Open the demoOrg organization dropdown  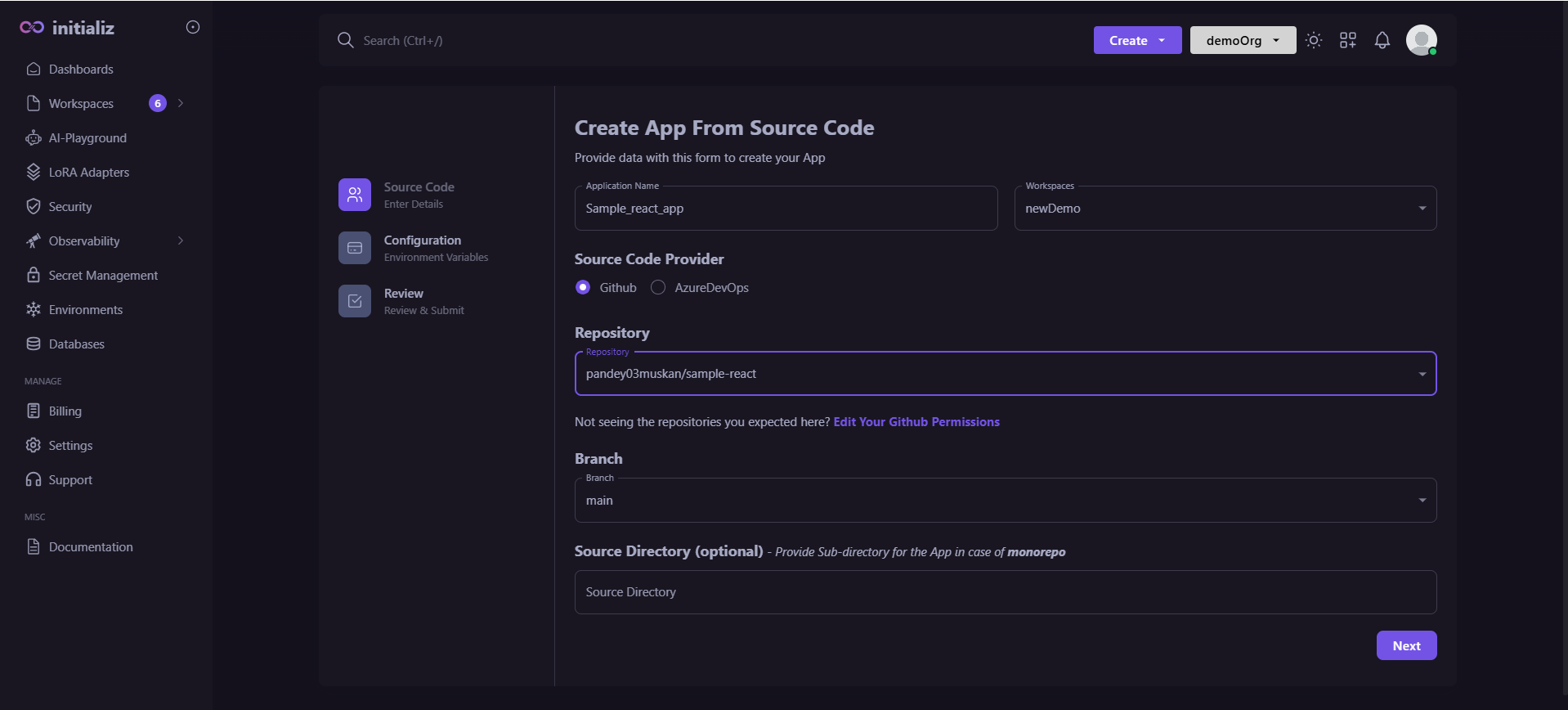(x=1243, y=40)
